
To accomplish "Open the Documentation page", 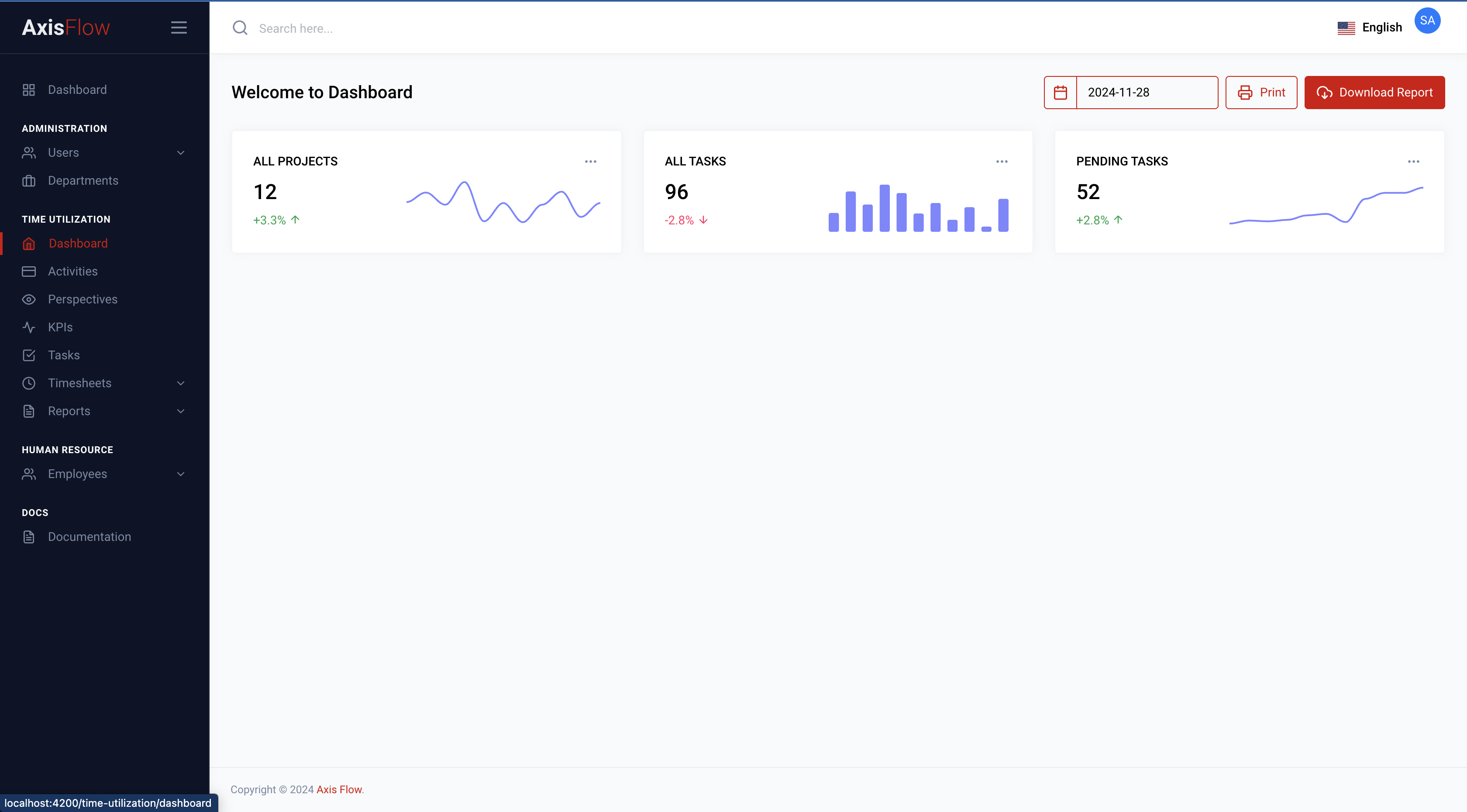I will coord(90,537).
